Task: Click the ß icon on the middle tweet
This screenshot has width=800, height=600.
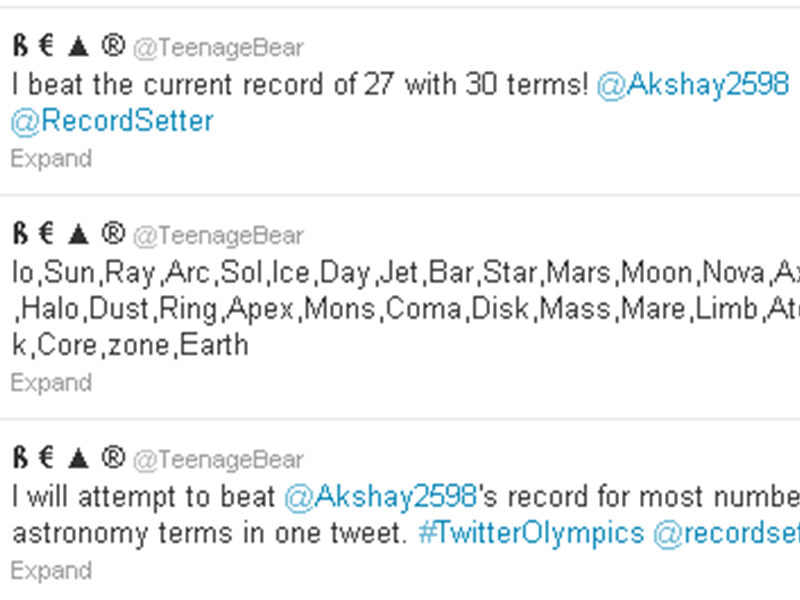Action: 19,235
